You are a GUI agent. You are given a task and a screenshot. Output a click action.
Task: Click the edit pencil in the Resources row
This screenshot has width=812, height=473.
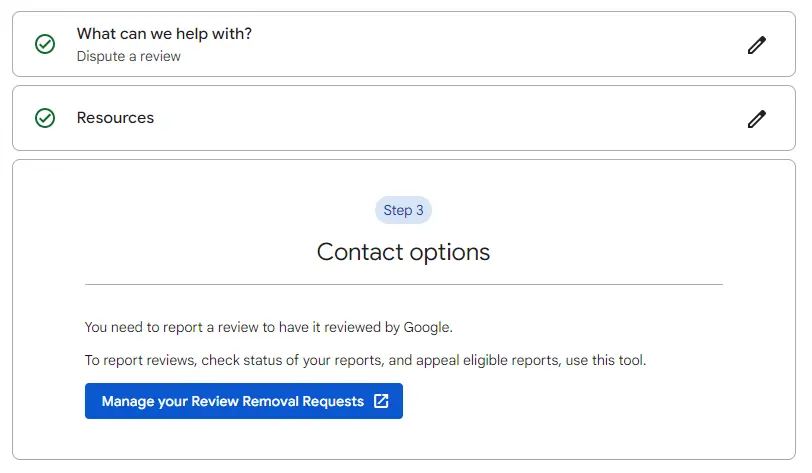point(757,119)
